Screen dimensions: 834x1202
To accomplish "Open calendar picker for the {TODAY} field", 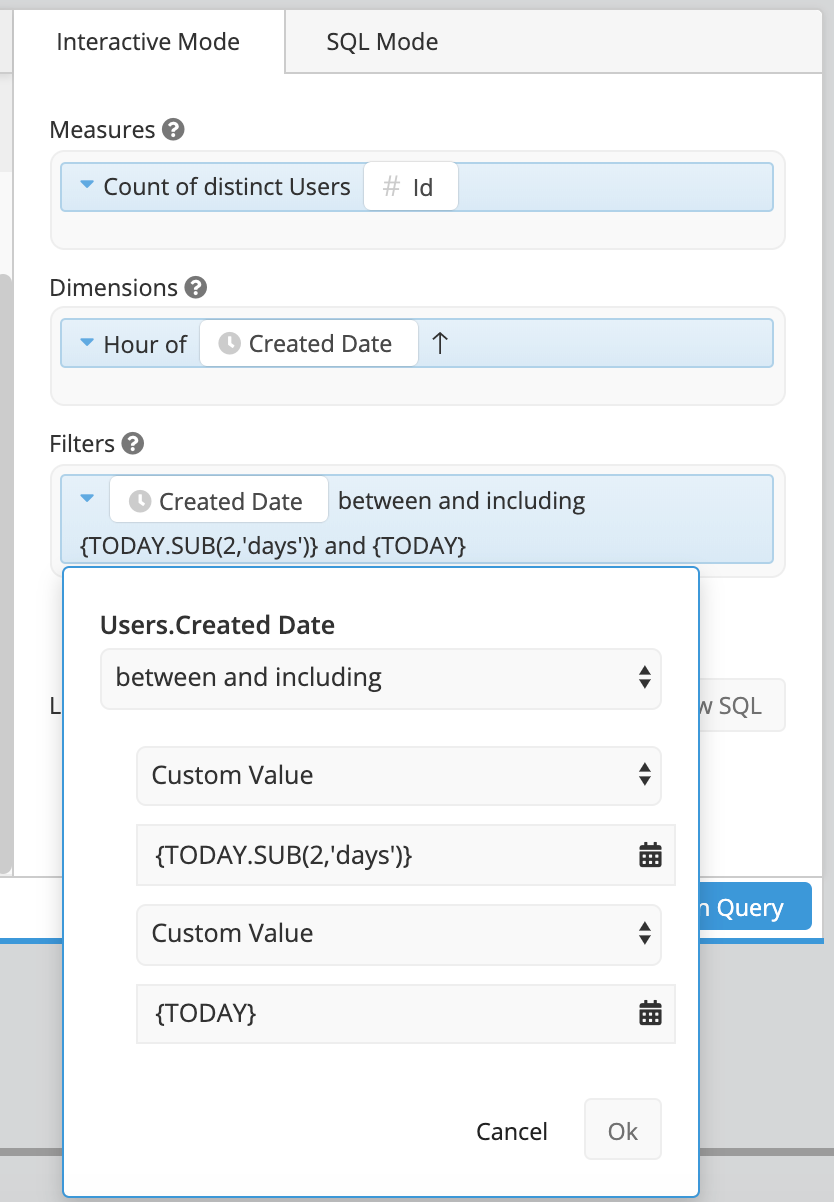I will [x=650, y=1014].
